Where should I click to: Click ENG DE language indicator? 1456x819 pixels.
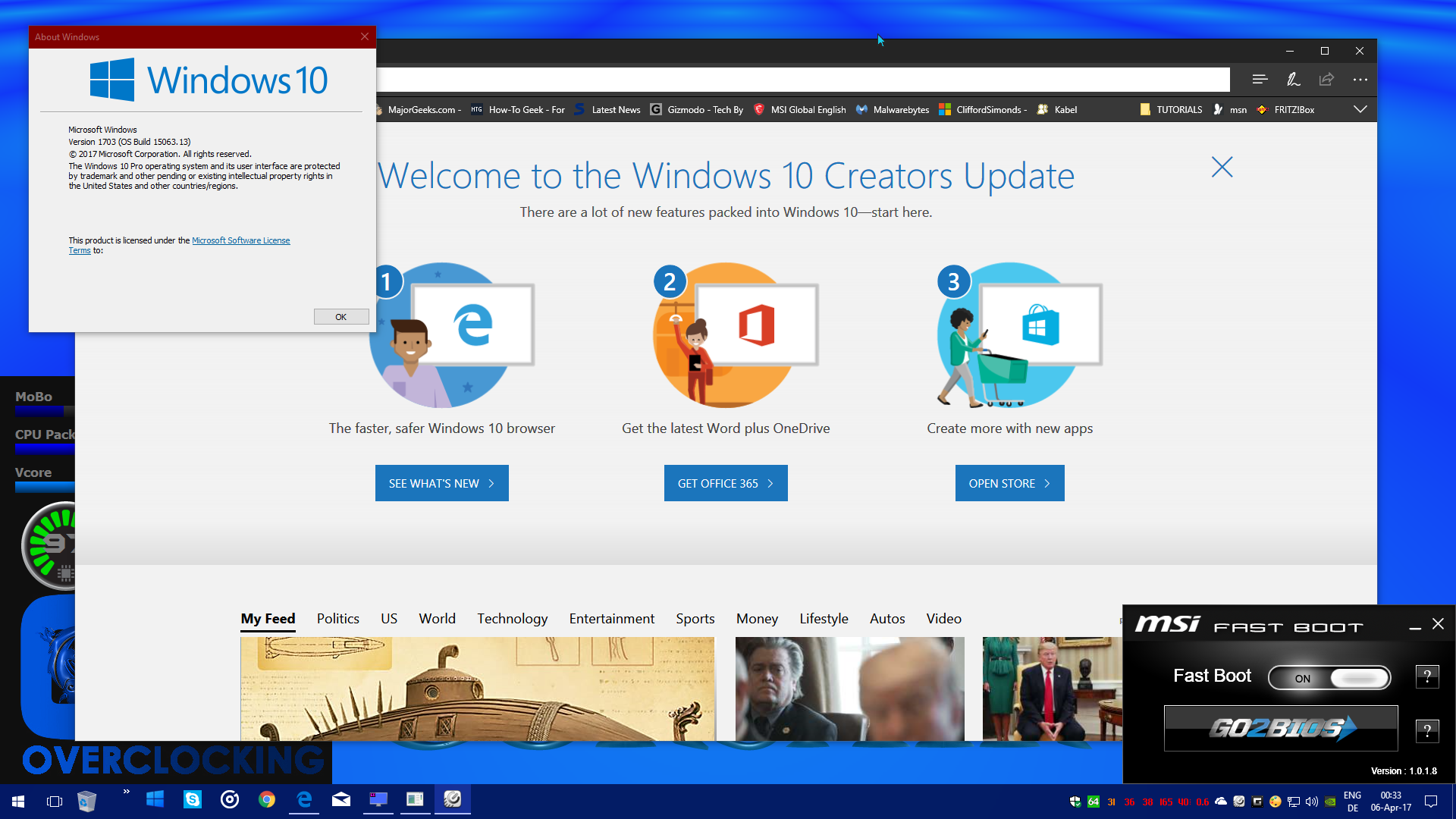(1352, 802)
